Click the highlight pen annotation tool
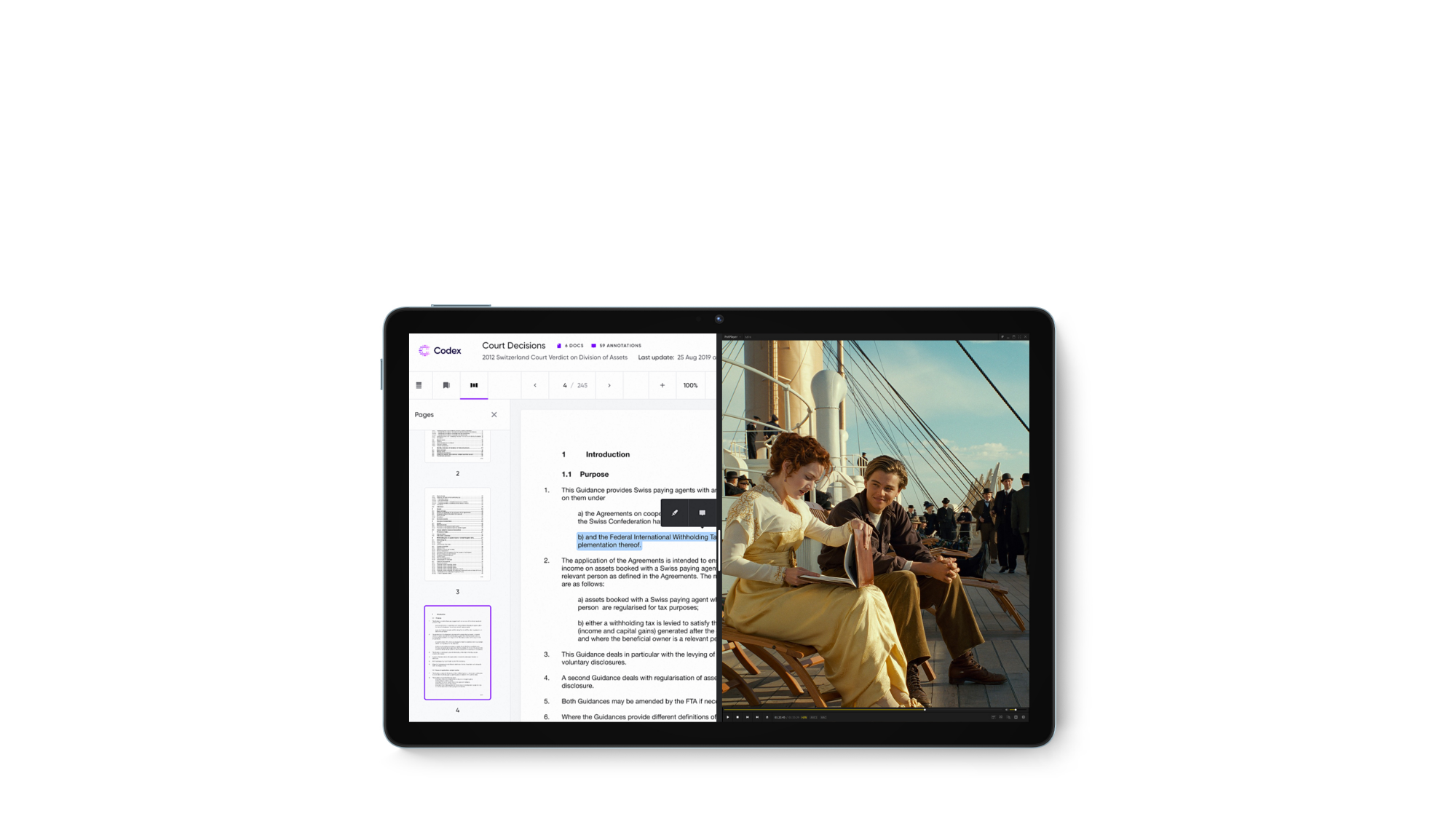This screenshot has height=819, width=1456. [x=675, y=513]
